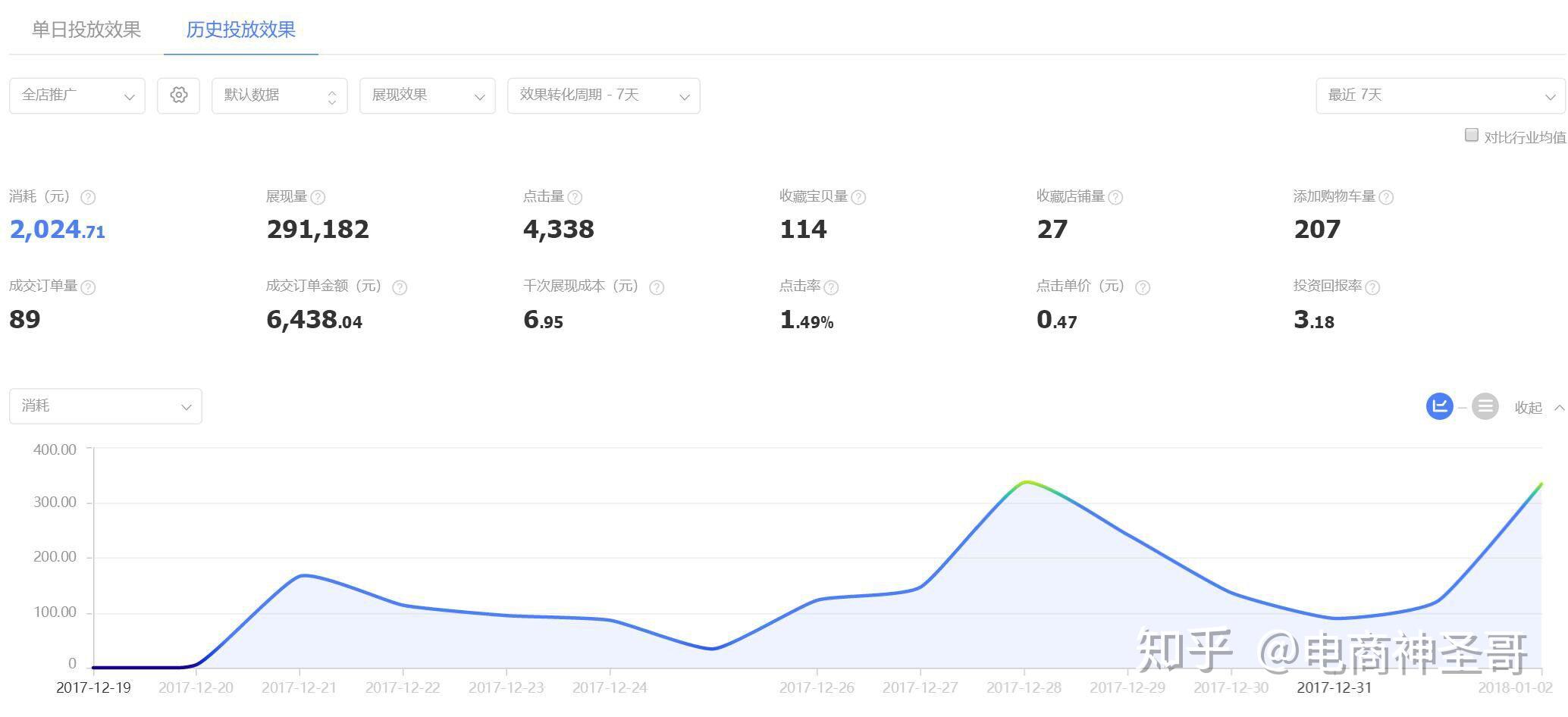The height and width of the screenshot is (717, 1568).
Task: Click help icon beside 添加购物车量
Action: pyautogui.click(x=1386, y=198)
